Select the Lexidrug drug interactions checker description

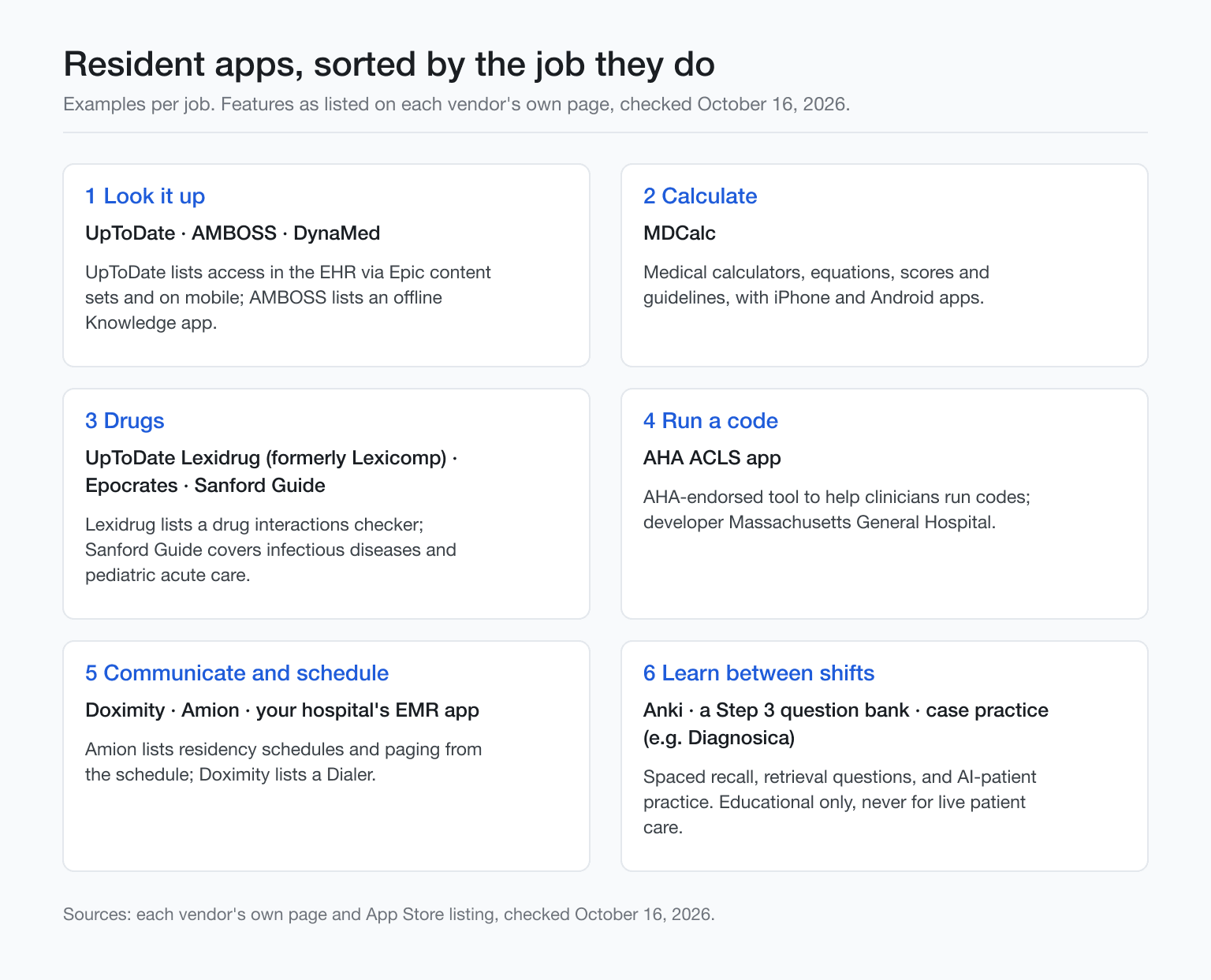pyautogui.click(x=270, y=550)
